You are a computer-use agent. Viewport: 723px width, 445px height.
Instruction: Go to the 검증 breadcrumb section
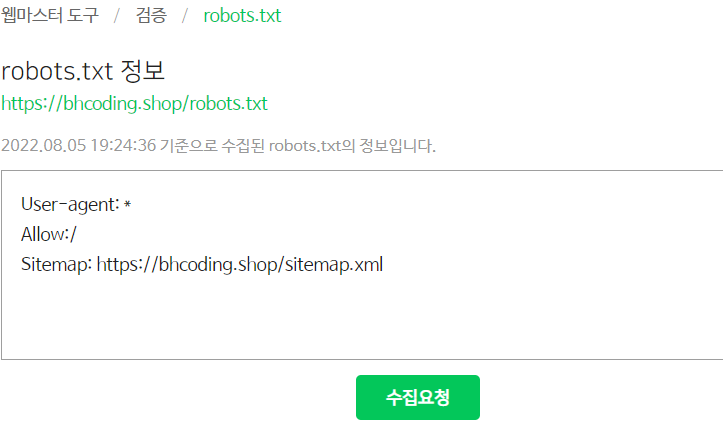(151, 15)
